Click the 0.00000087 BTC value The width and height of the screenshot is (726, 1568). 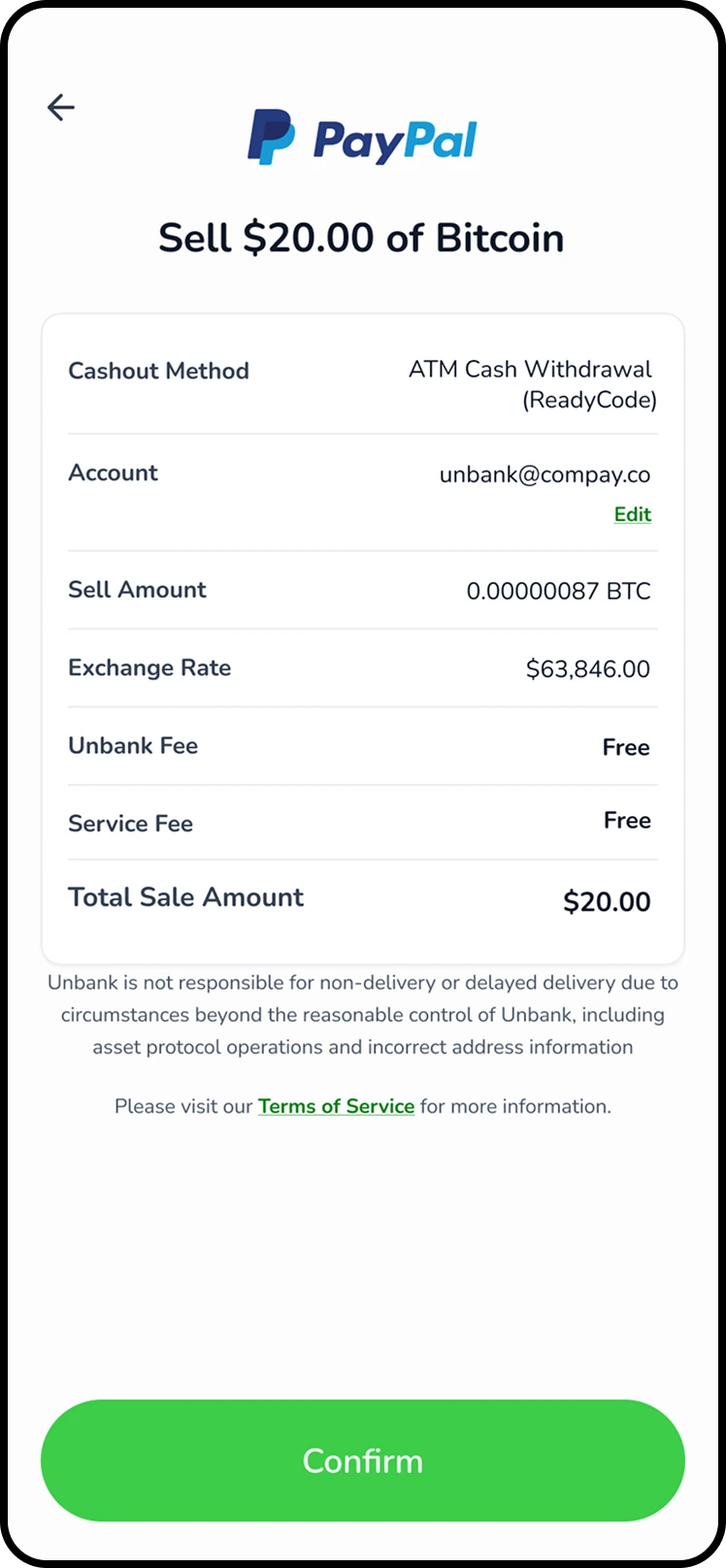(558, 591)
